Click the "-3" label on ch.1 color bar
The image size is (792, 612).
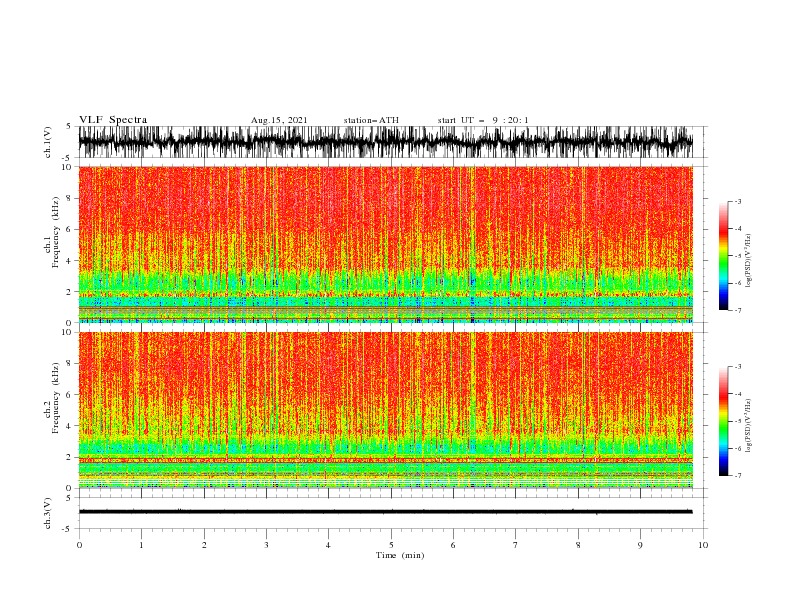point(737,201)
